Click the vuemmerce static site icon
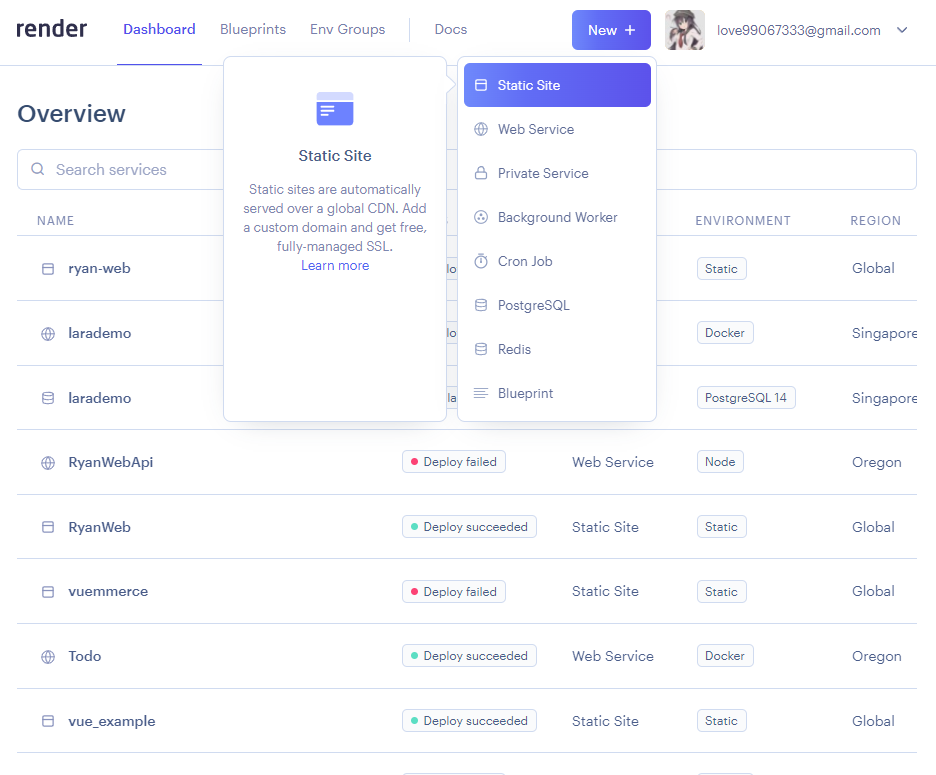Image resolution: width=936 pixels, height=775 pixels. point(48,592)
